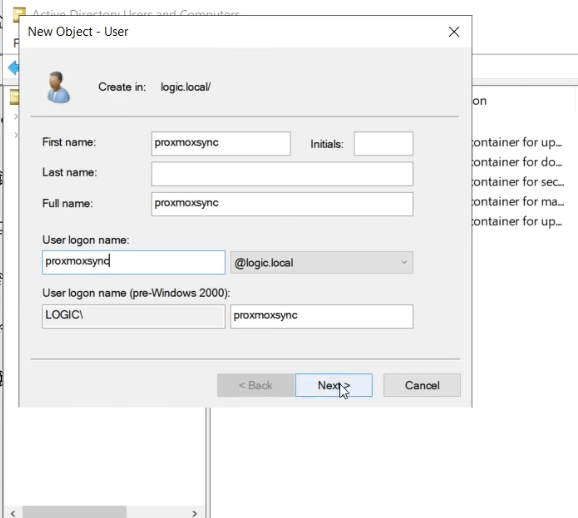Click the "logic.local/" create-in path text

tap(185, 87)
